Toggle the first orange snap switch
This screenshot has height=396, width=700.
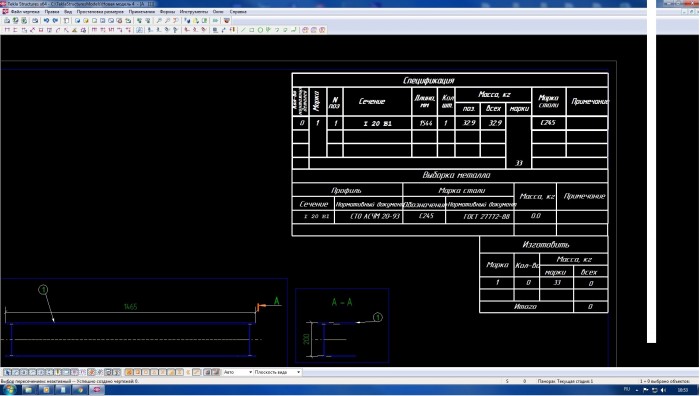click(129, 372)
